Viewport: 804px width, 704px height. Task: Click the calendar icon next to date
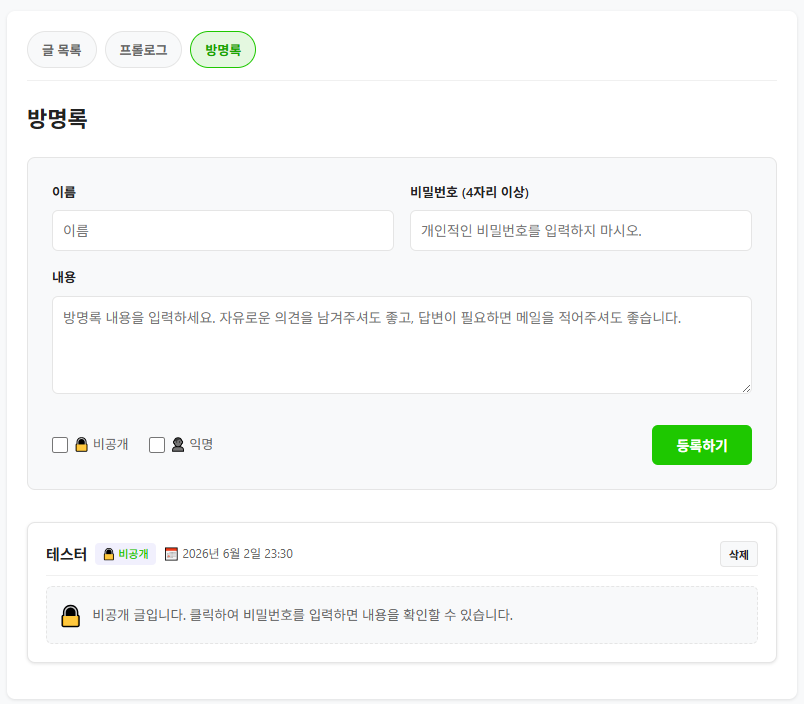(171, 554)
